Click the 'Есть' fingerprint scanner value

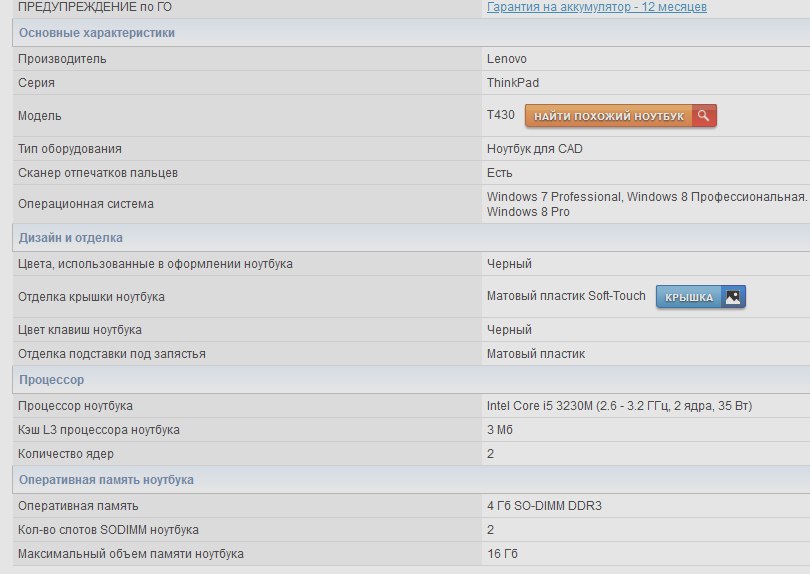click(x=499, y=173)
